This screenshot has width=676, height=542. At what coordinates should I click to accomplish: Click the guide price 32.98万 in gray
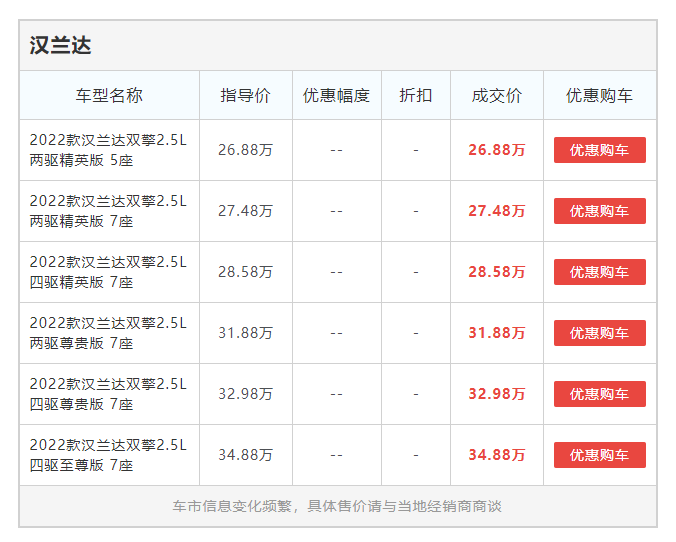click(x=245, y=394)
